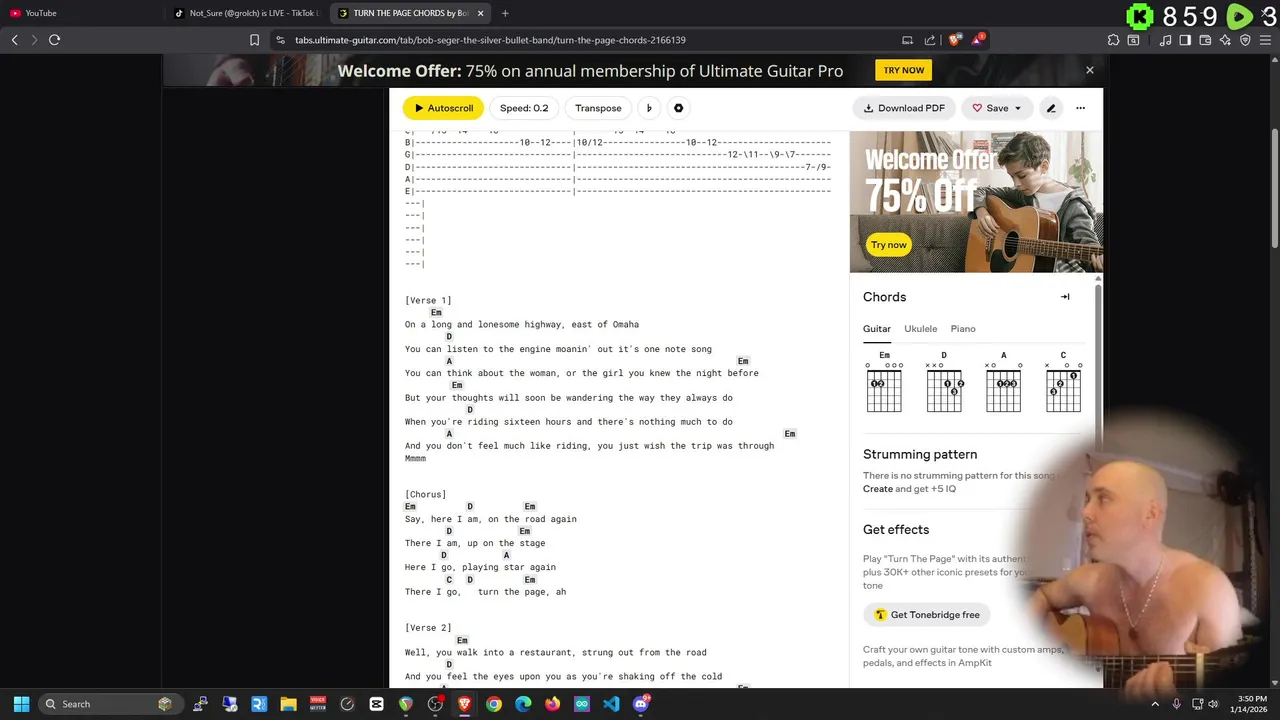
Task: Open Brave Shields lion icon
Action: click(x=955, y=40)
